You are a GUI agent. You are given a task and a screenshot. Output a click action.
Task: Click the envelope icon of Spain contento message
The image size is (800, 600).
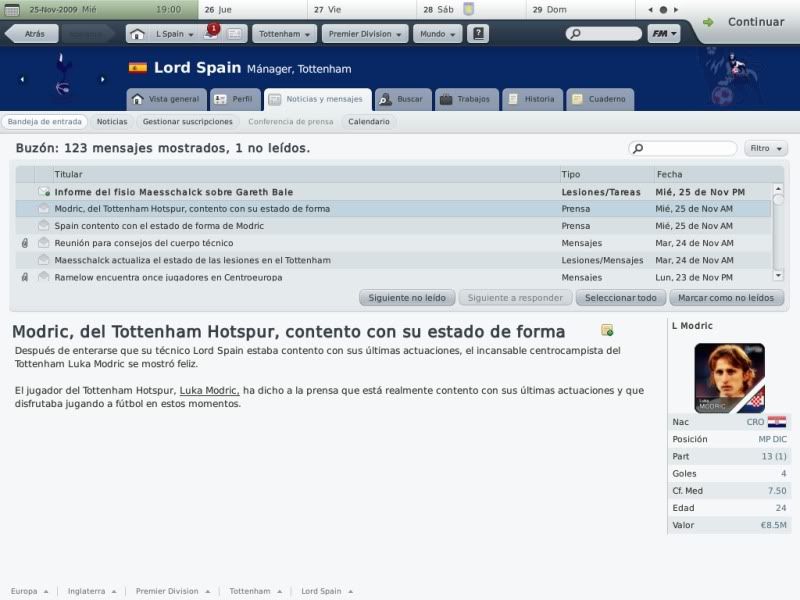(x=44, y=226)
